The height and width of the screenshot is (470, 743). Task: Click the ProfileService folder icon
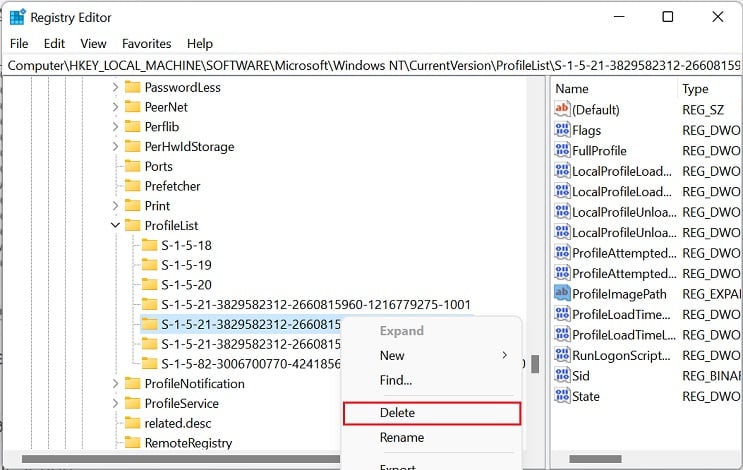click(133, 403)
